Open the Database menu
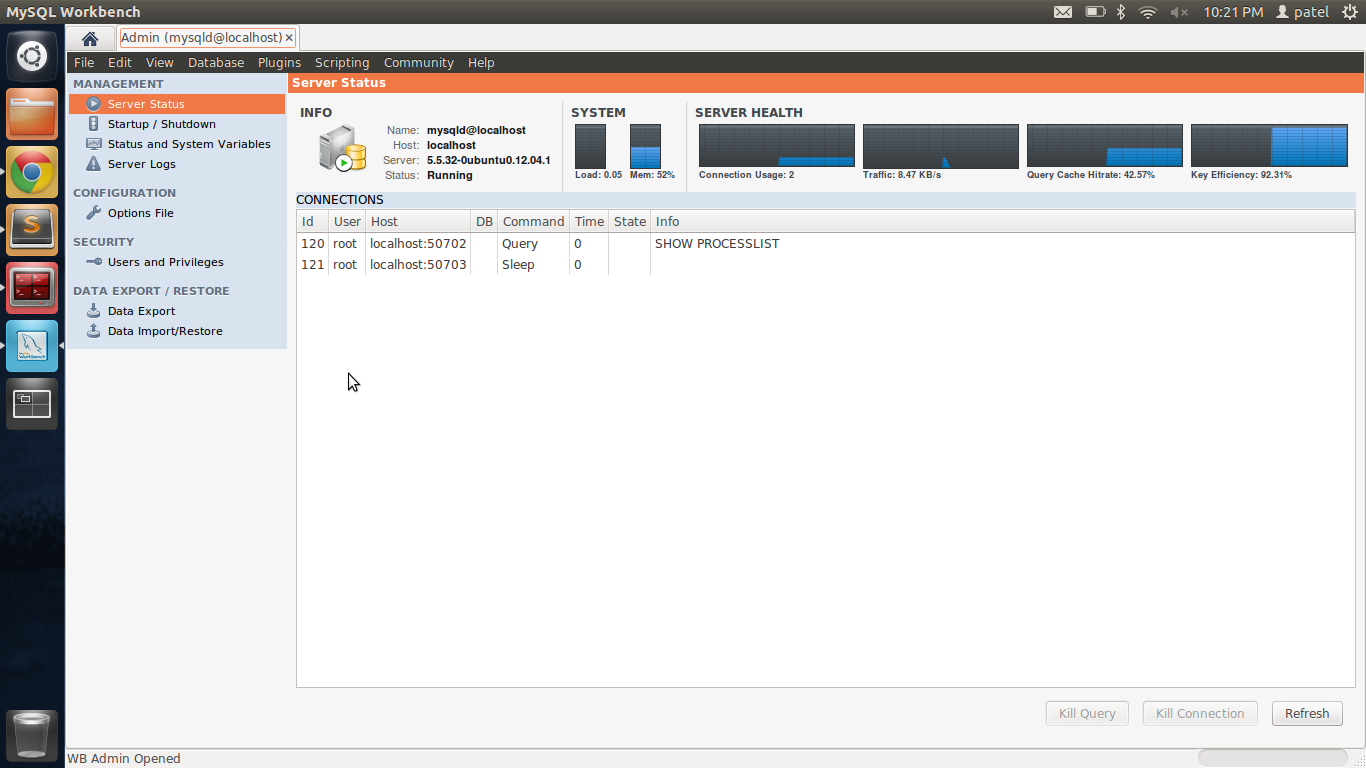This screenshot has height=768, width=1366. pos(216,62)
